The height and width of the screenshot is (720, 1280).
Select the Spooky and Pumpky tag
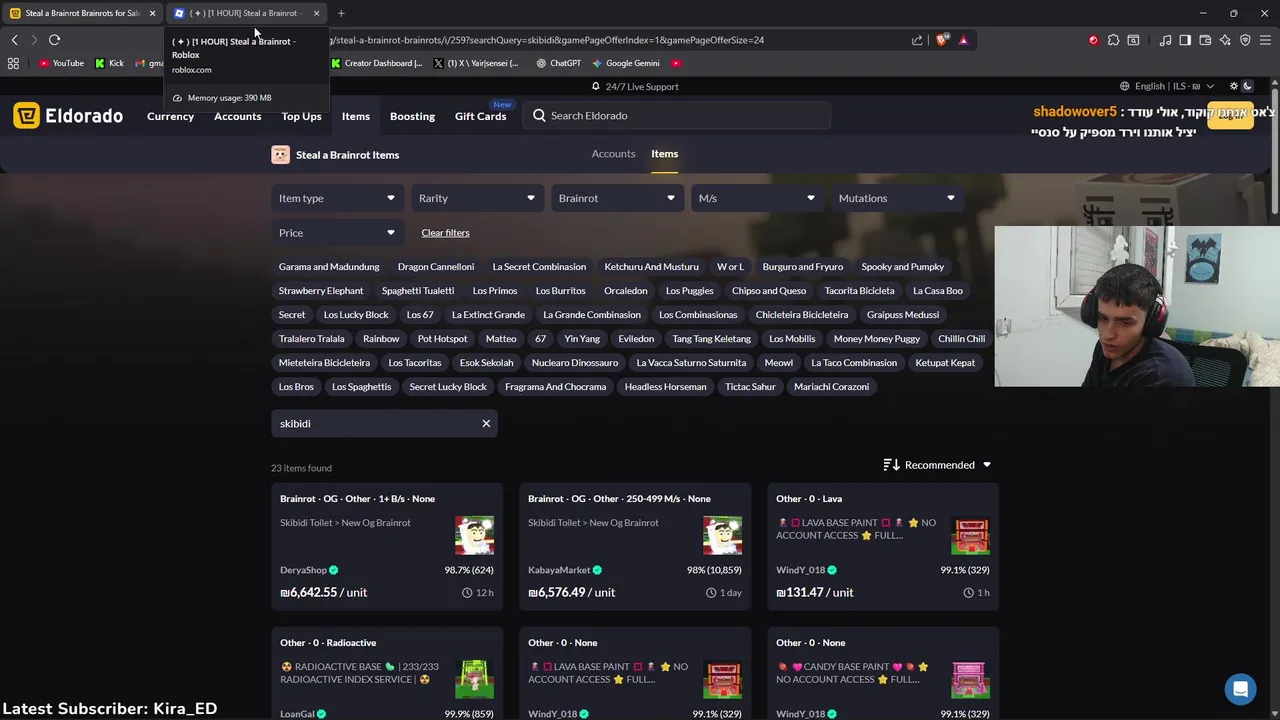[x=903, y=267]
